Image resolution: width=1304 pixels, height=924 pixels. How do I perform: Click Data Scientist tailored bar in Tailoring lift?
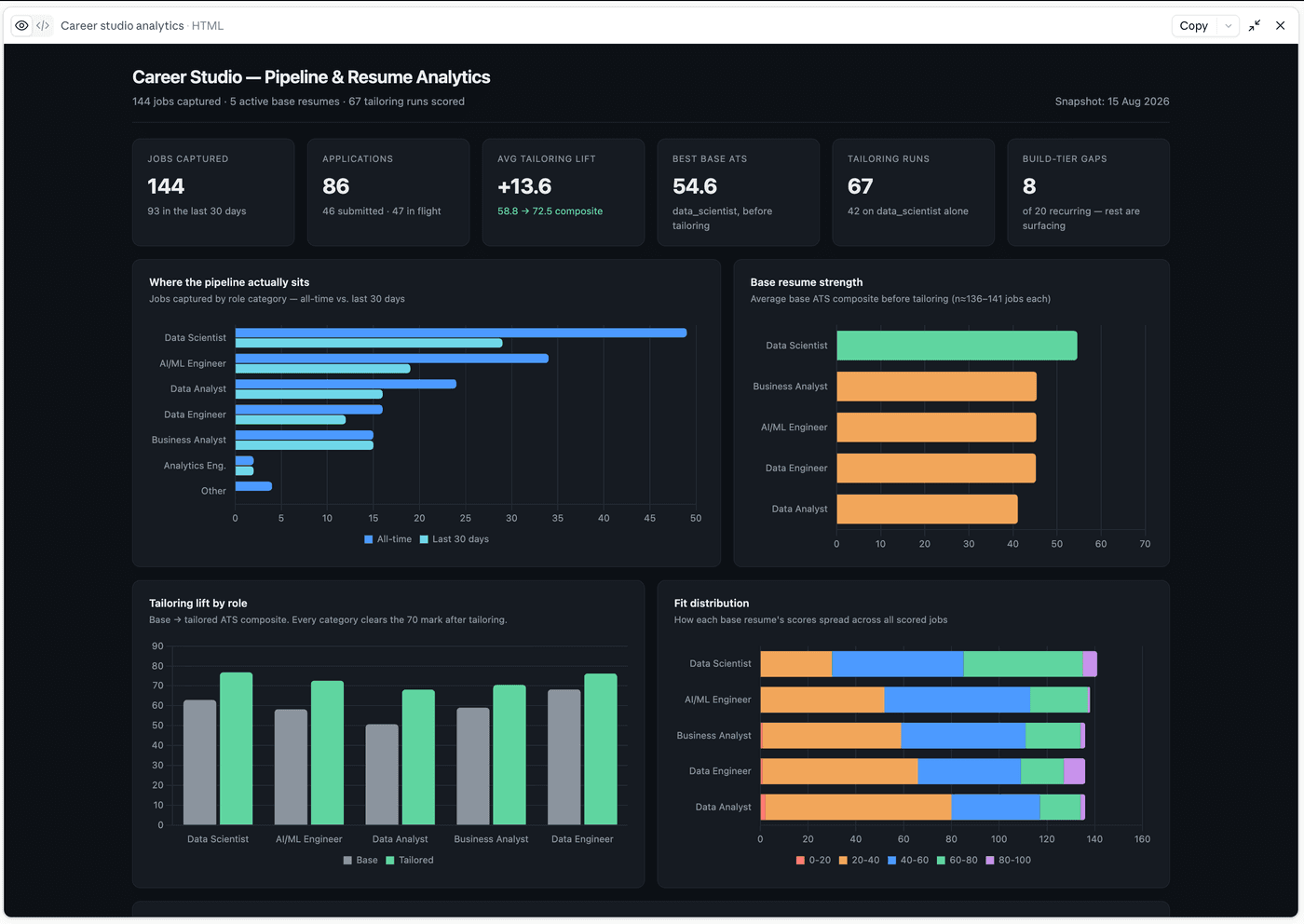point(237,749)
